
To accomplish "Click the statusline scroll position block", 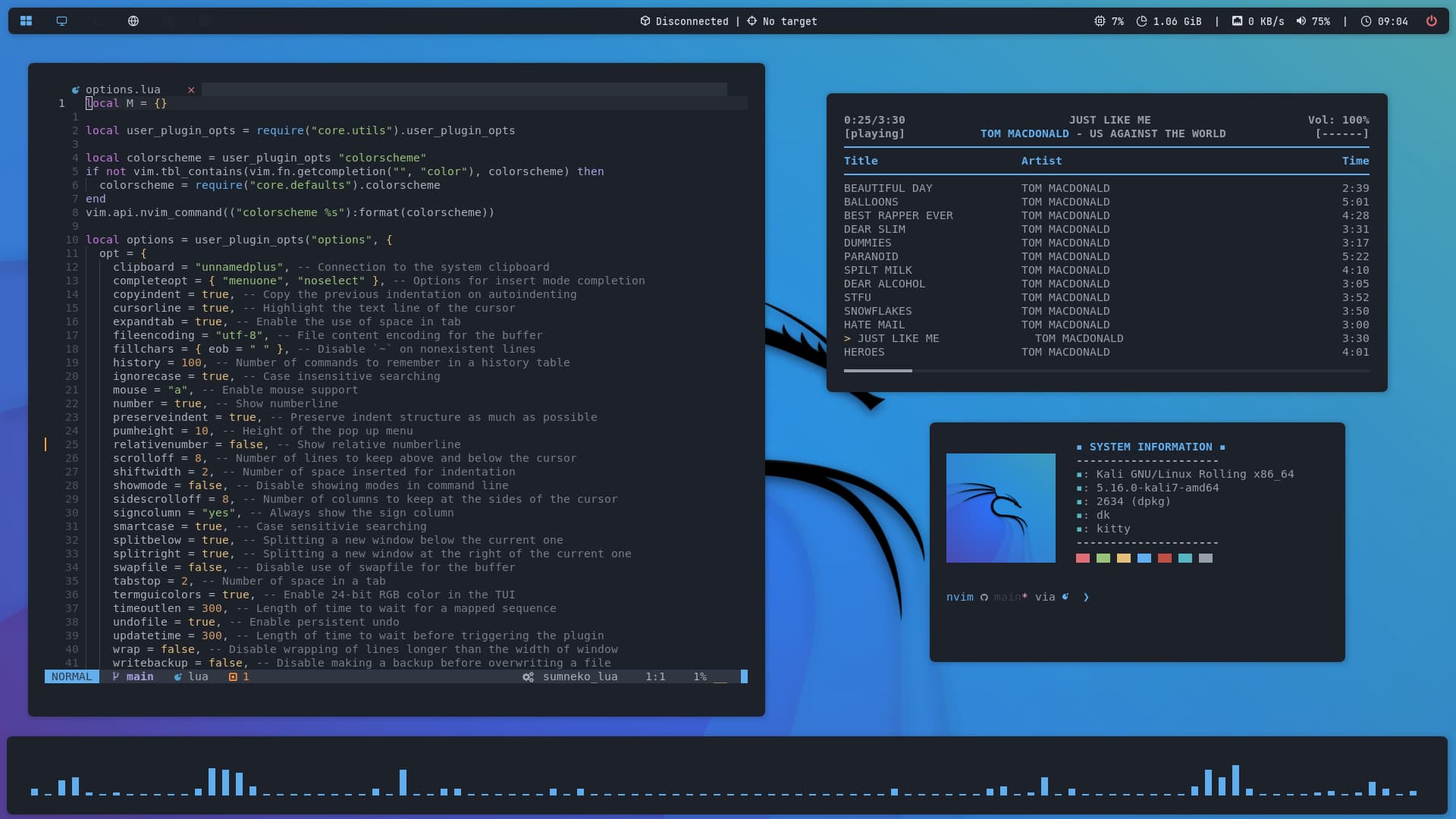I will [744, 676].
